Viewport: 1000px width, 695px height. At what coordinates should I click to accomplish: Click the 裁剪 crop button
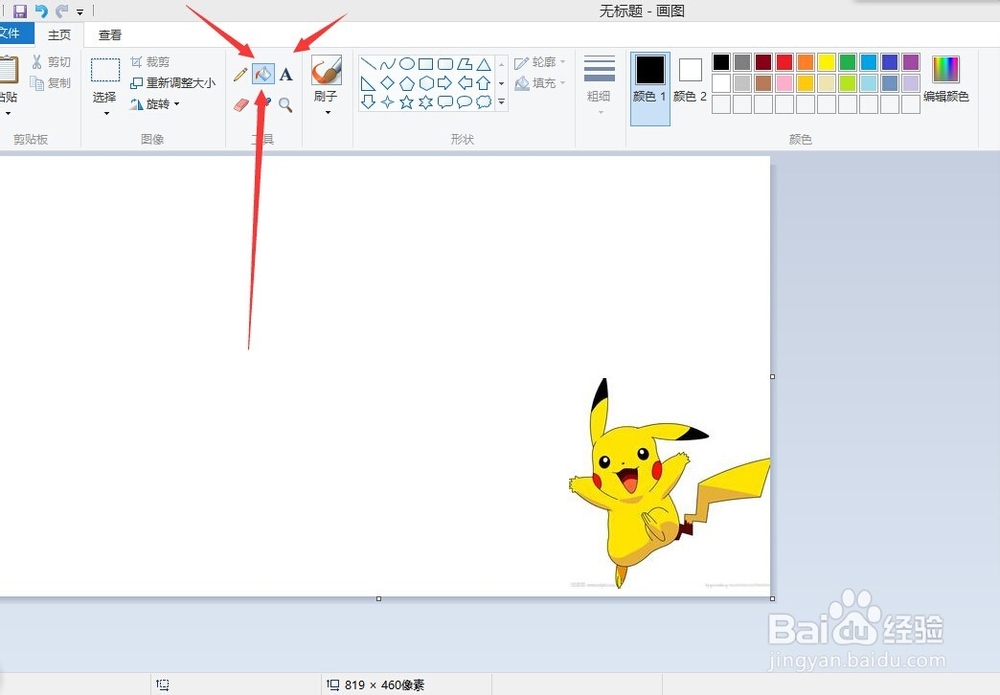coord(151,62)
